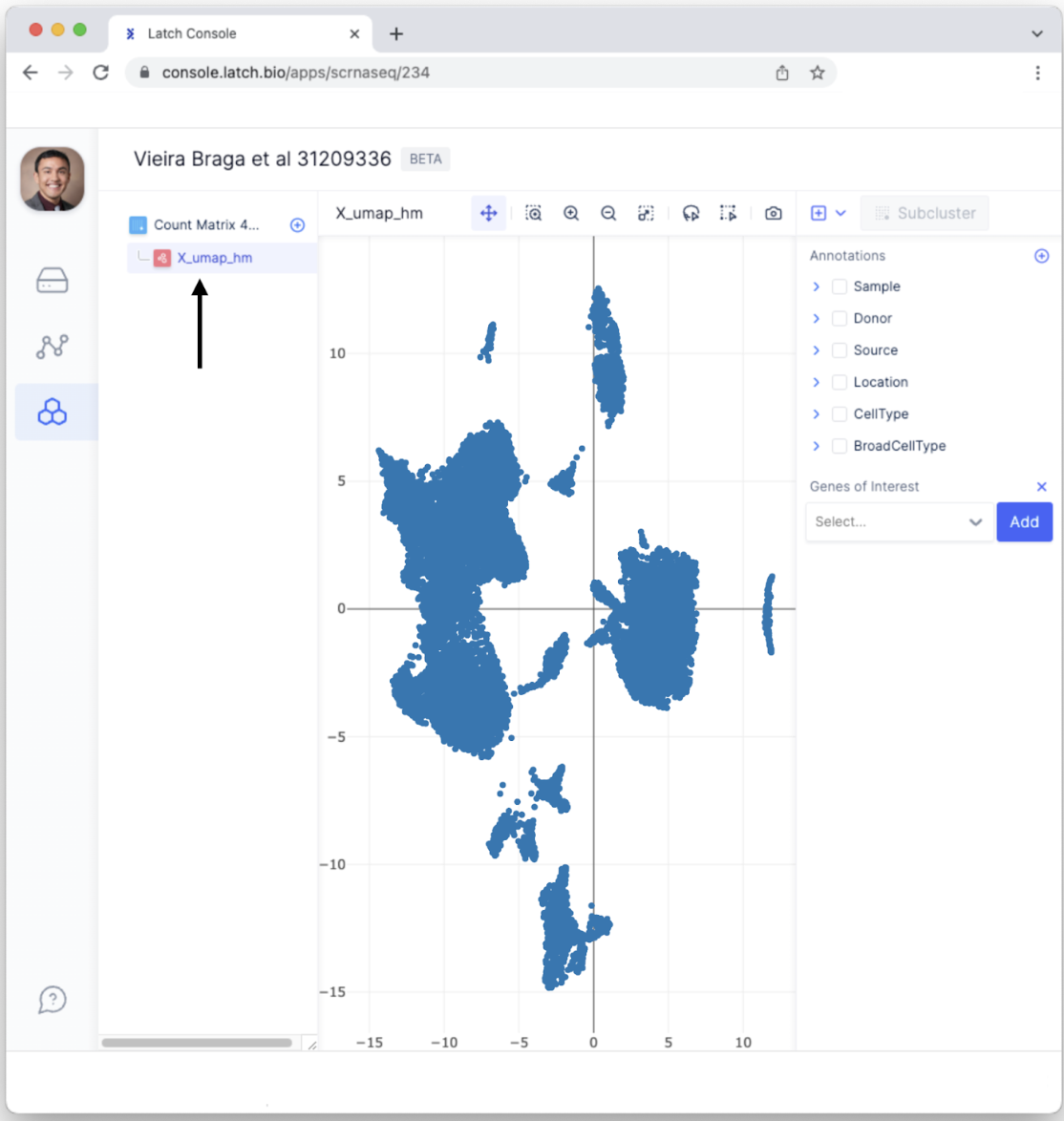1064x1121 pixels.
Task: Open Genes of Interest Select dropdown
Action: tap(900, 522)
